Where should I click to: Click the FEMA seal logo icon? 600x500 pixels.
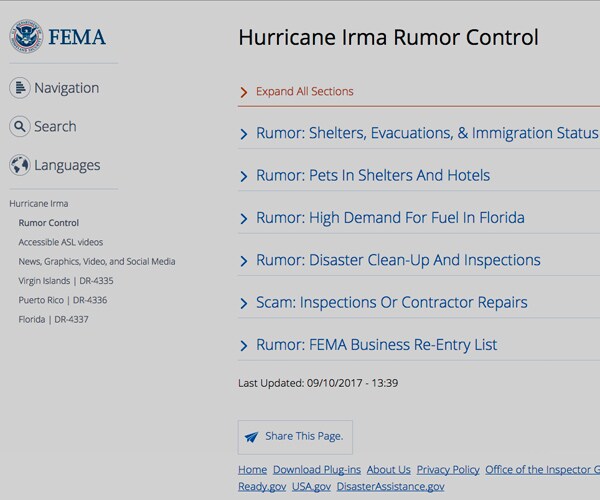pos(27,36)
